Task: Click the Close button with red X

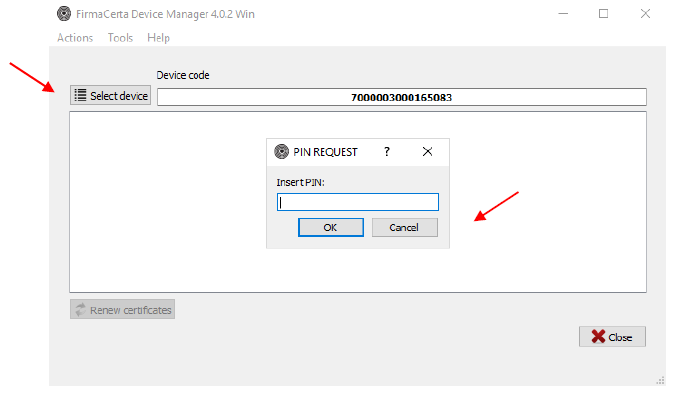Action: coord(612,337)
